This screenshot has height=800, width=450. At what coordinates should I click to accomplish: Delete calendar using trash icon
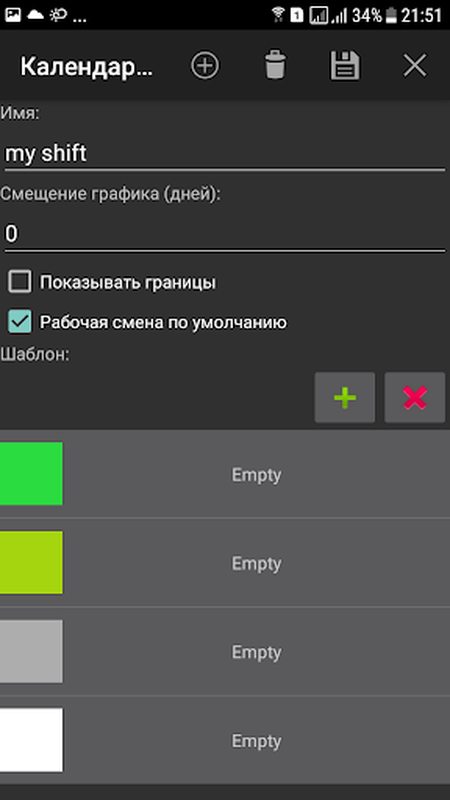[276, 65]
